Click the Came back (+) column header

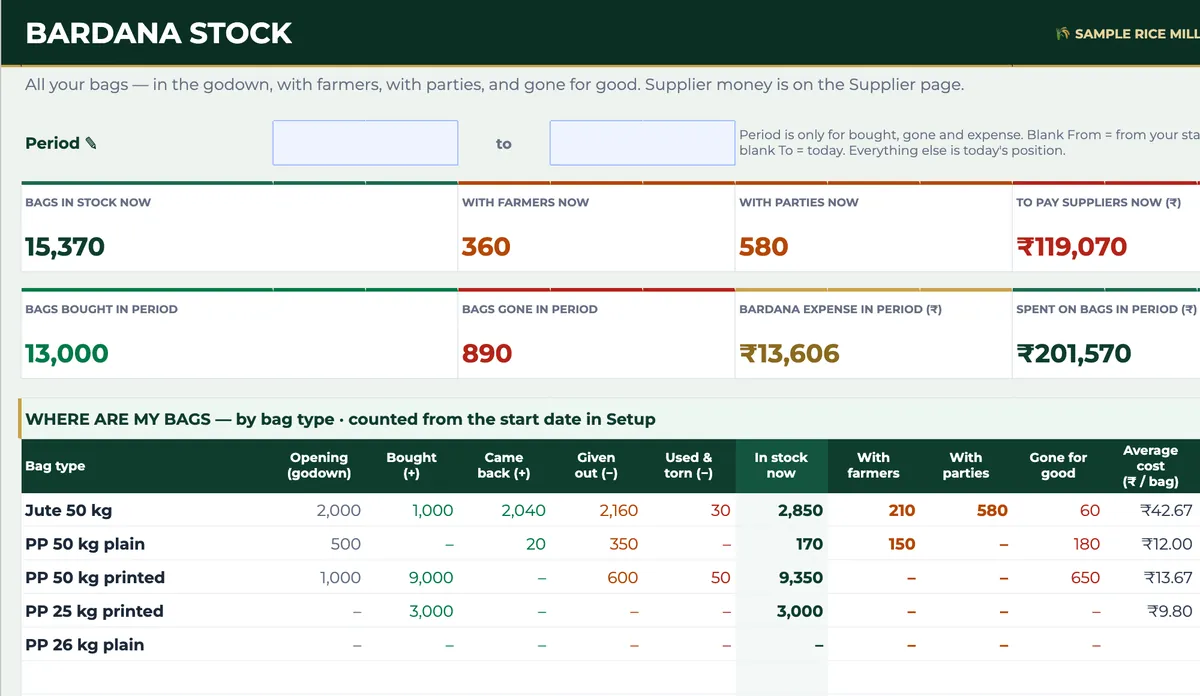pyautogui.click(x=504, y=465)
